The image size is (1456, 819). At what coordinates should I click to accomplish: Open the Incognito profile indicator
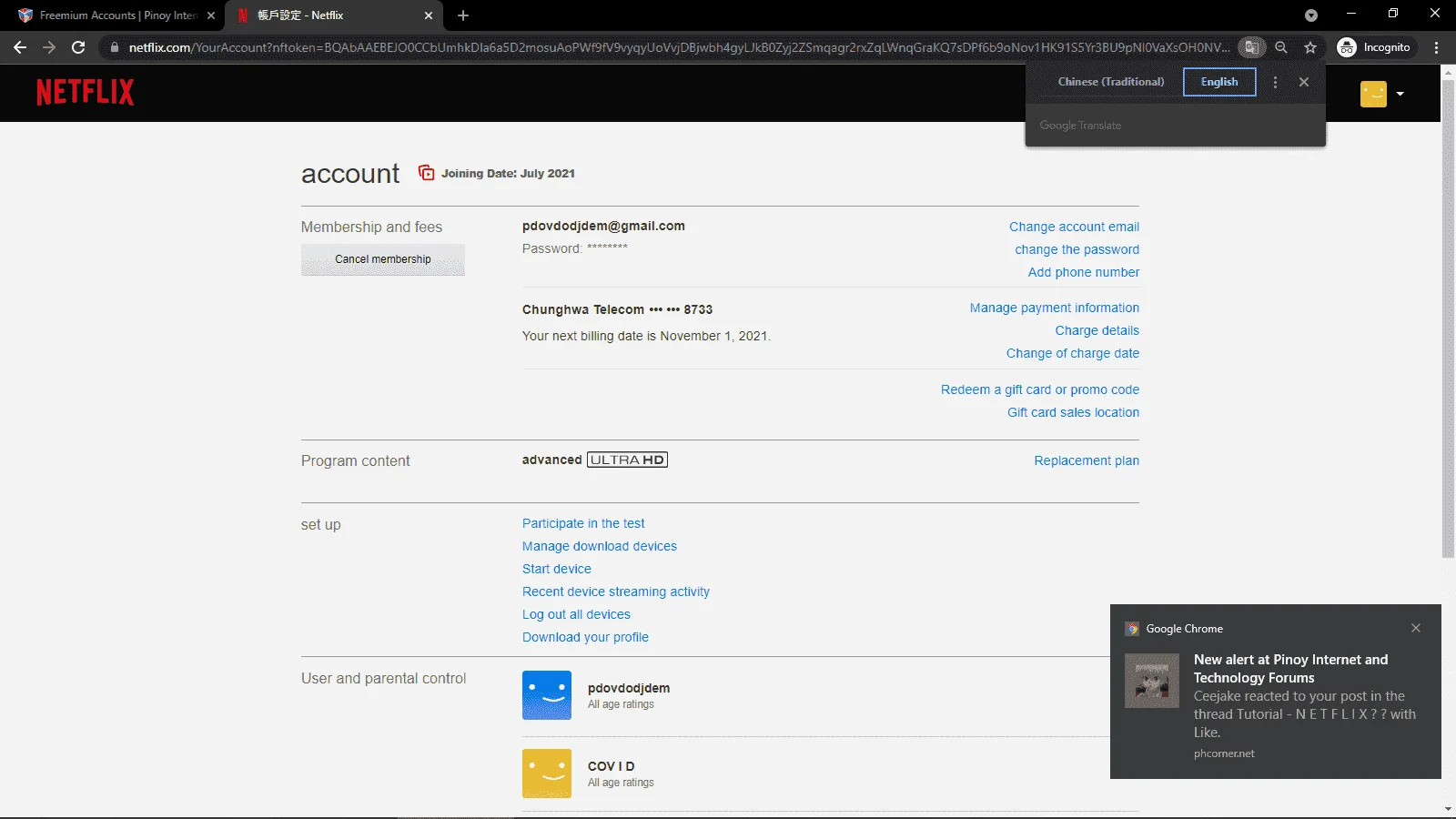(x=1375, y=47)
